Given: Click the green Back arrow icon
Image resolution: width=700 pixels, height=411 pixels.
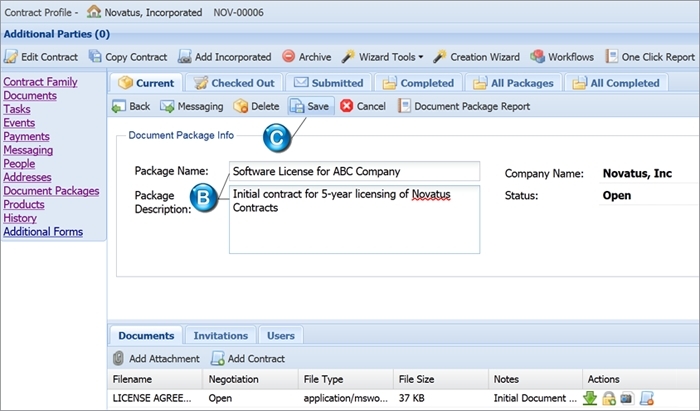Looking at the screenshot, I should (x=119, y=106).
